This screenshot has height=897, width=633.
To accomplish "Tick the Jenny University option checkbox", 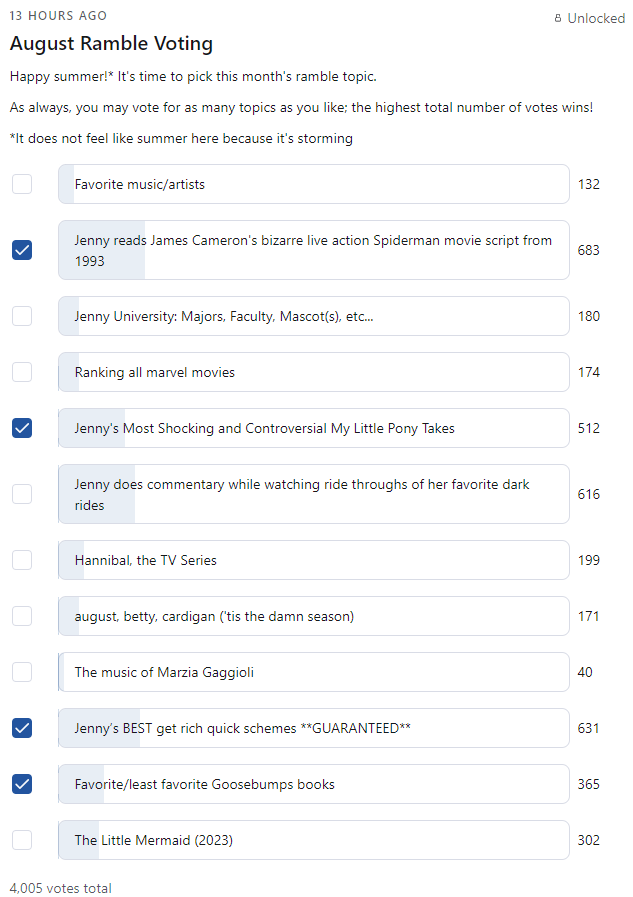I will pos(22,316).
